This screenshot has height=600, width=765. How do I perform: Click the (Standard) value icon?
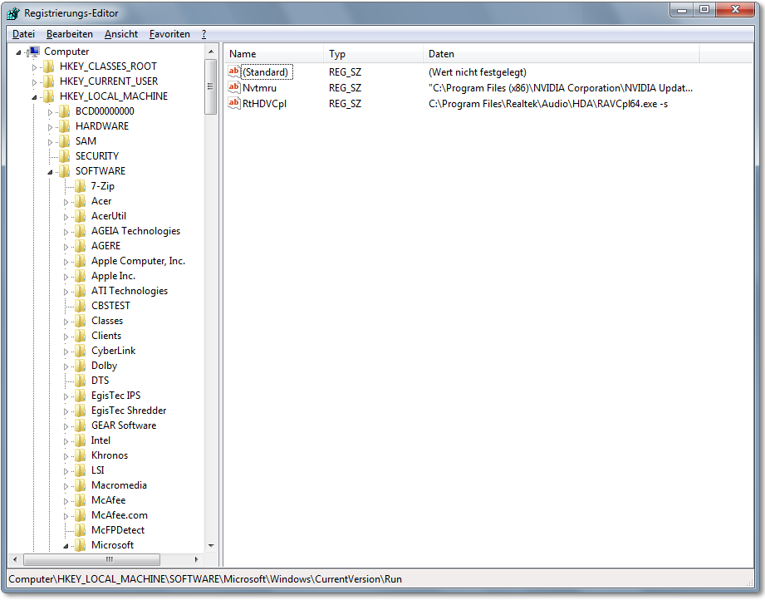click(234, 72)
